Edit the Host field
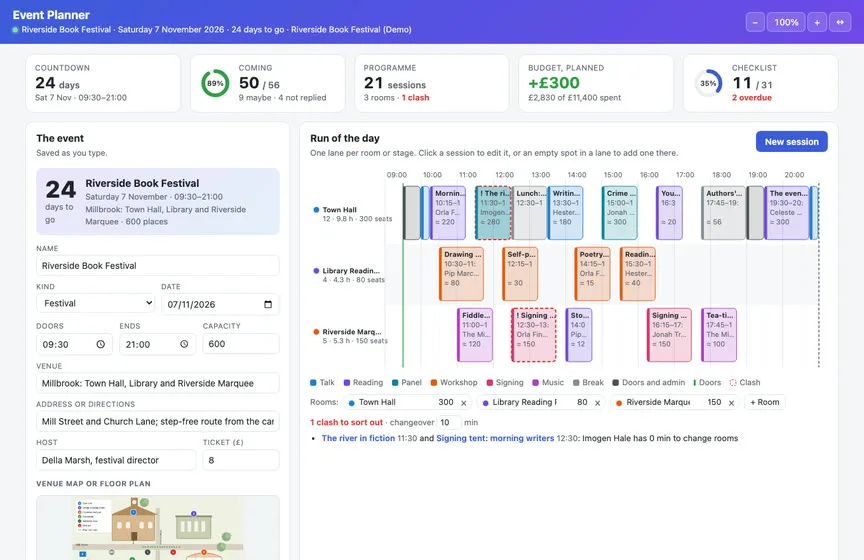This screenshot has width=864, height=560. pos(116,460)
